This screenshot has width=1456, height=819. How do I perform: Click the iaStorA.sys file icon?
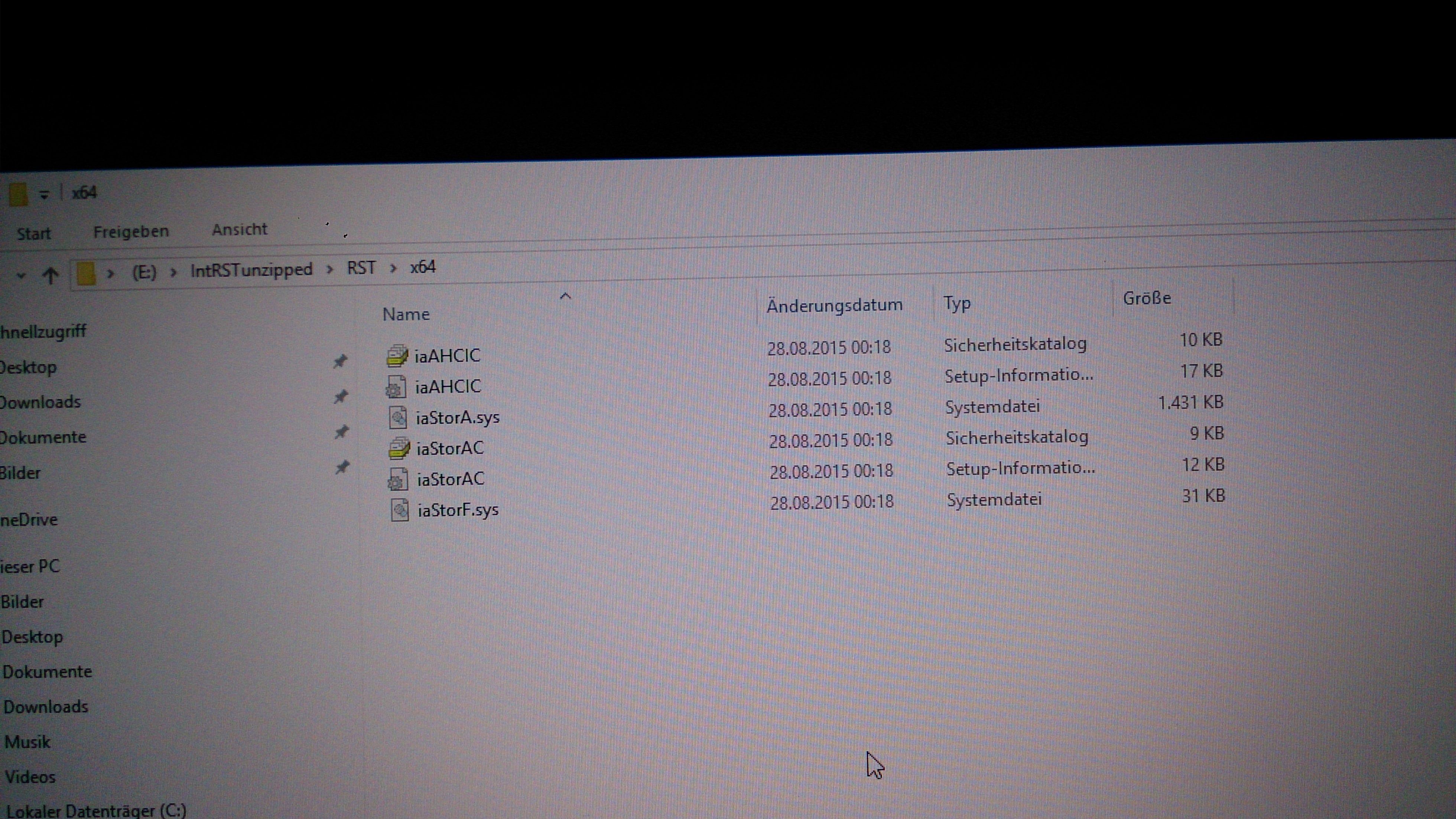click(398, 418)
